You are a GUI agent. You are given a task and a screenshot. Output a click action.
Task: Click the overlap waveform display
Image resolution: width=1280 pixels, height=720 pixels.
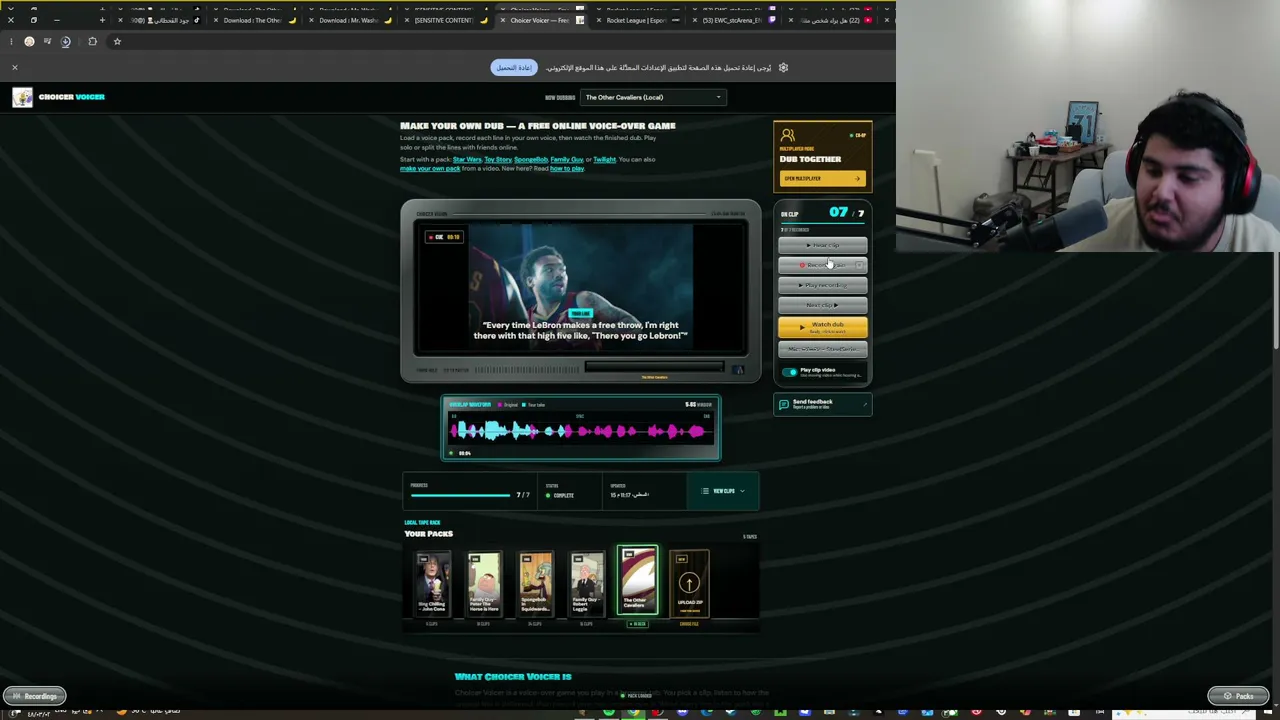pos(581,431)
